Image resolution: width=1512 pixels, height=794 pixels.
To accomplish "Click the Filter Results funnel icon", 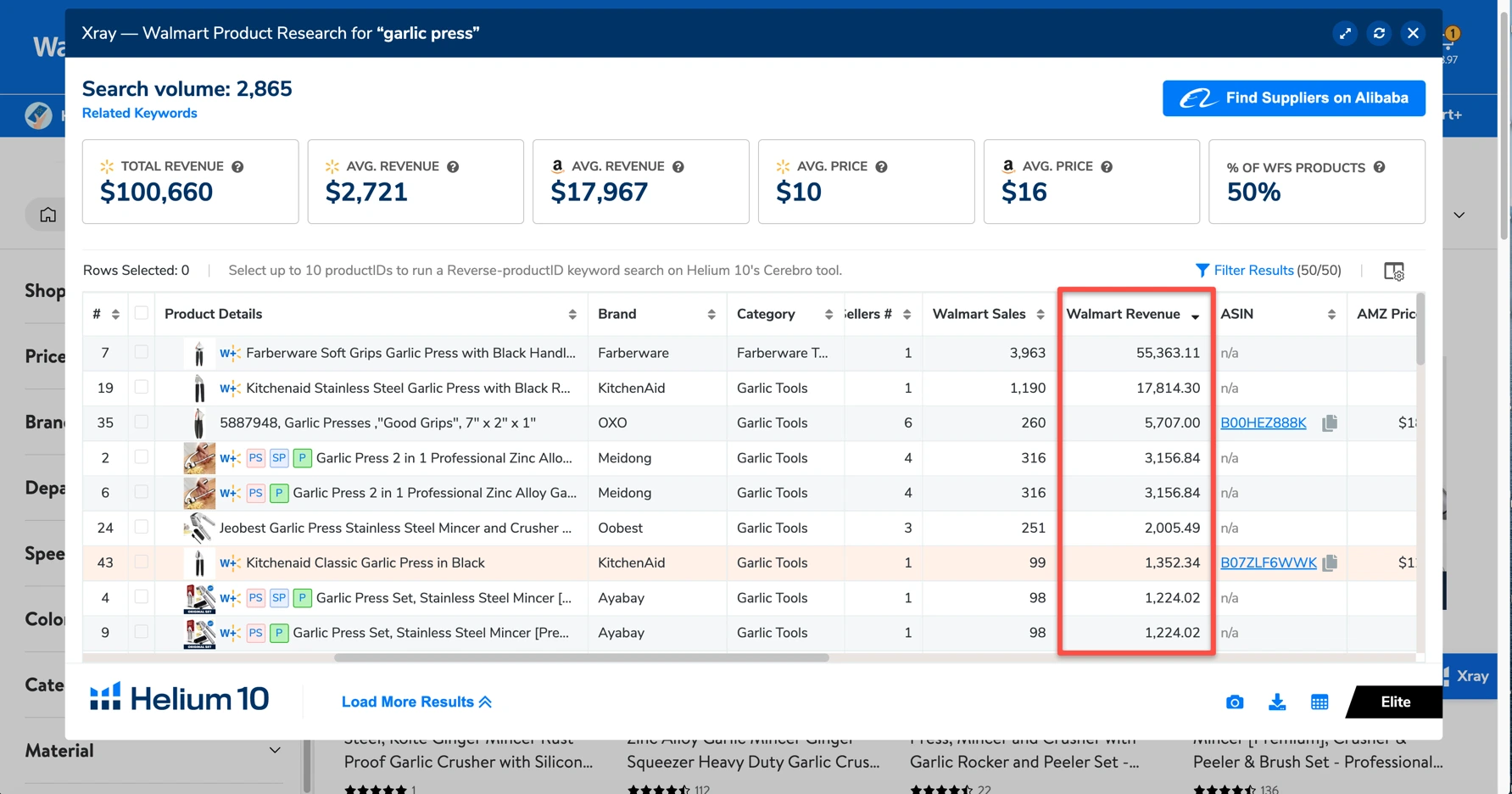I will click(1202, 270).
